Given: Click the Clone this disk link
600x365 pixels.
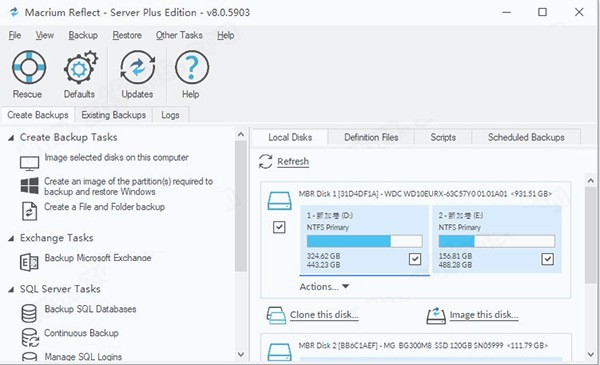Looking at the screenshot, I should (x=324, y=315).
